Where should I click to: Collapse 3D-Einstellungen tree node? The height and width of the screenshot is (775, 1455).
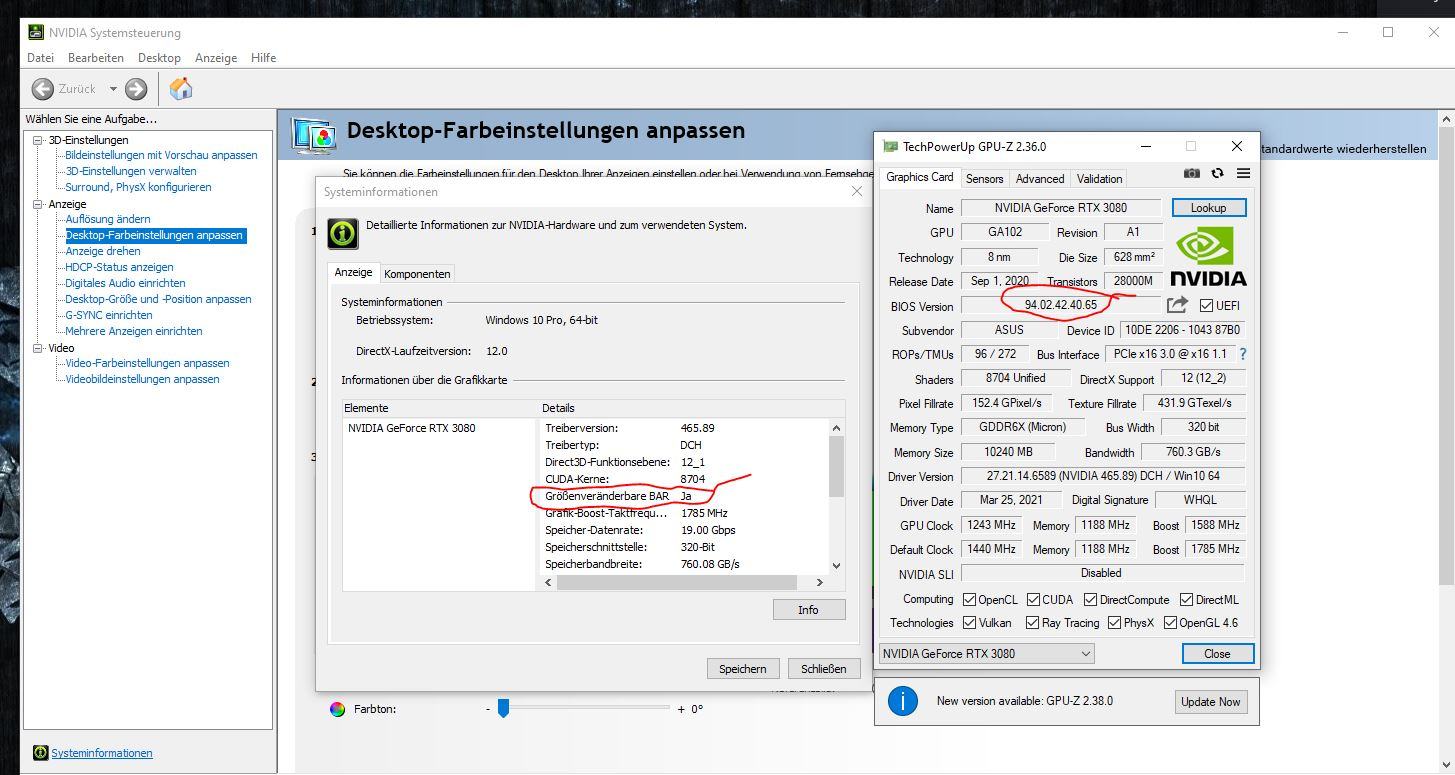(38, 140)
